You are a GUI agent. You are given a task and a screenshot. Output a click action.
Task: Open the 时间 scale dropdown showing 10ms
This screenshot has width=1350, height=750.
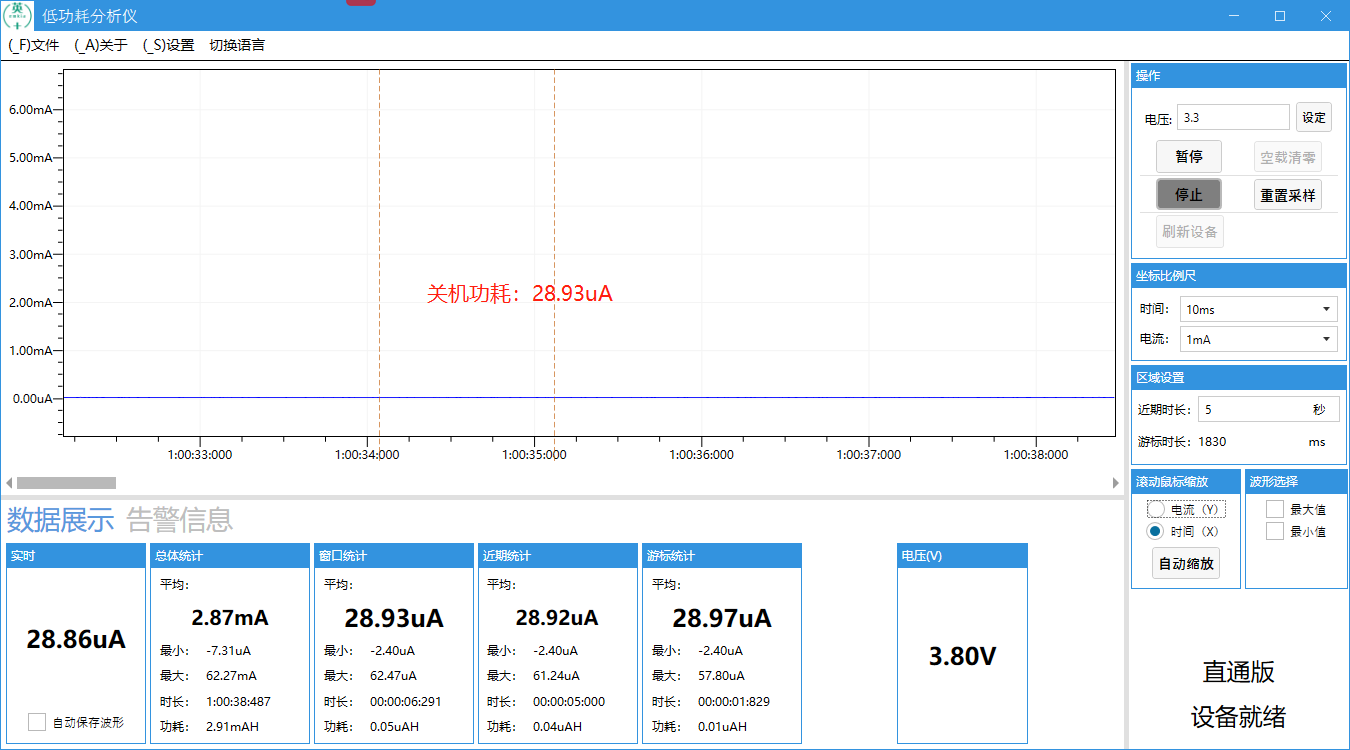[1259, 310]
